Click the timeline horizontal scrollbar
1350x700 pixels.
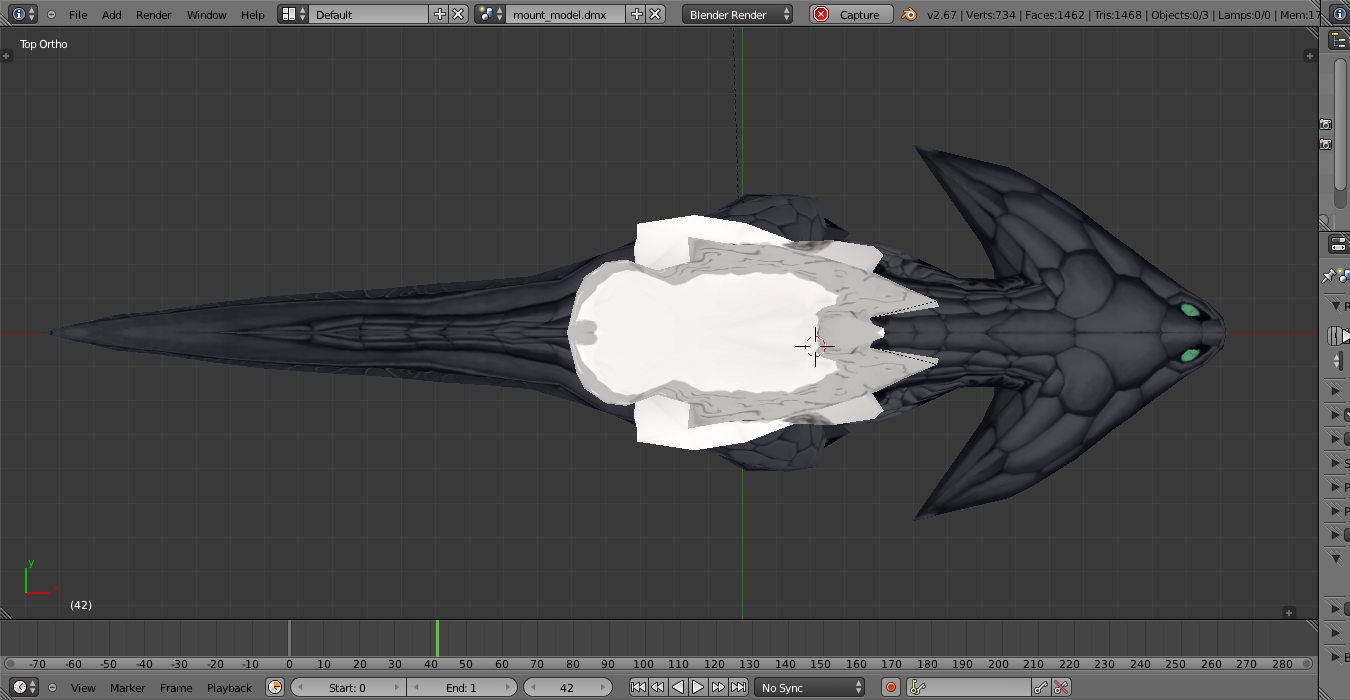coord(657,663)
